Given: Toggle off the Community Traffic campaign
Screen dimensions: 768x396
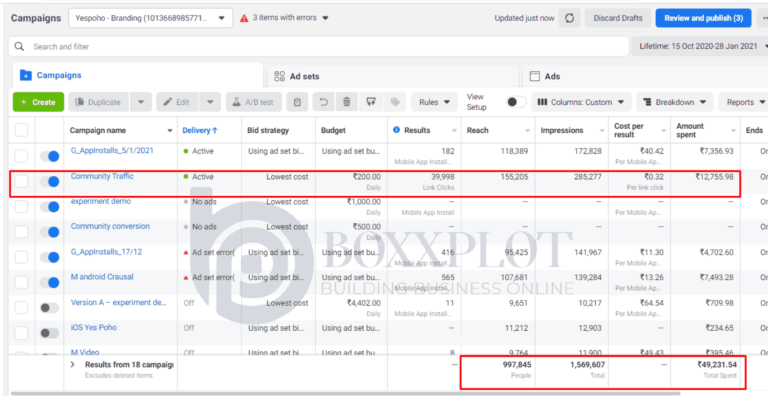Looking at the screenshot, I should [49, 181].
